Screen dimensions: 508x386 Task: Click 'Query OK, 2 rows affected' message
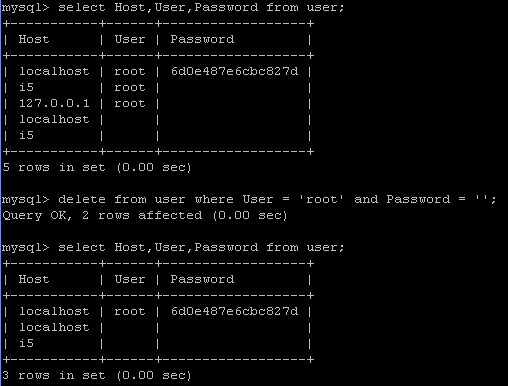[144, 215]
